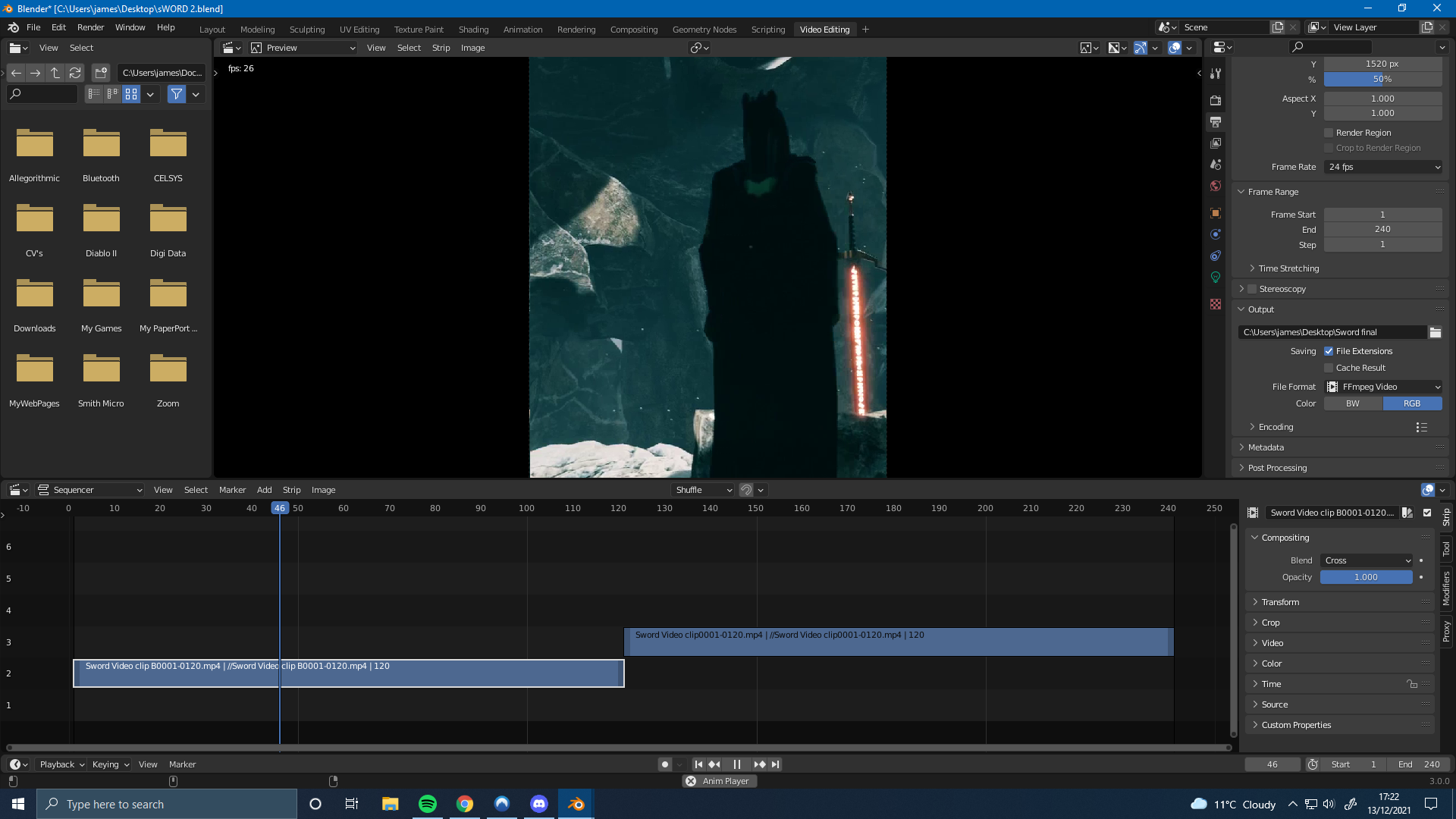Enable the Stereoscopy checkbox
This screenshot has width=1456, height=819.
pos(1252,289)
